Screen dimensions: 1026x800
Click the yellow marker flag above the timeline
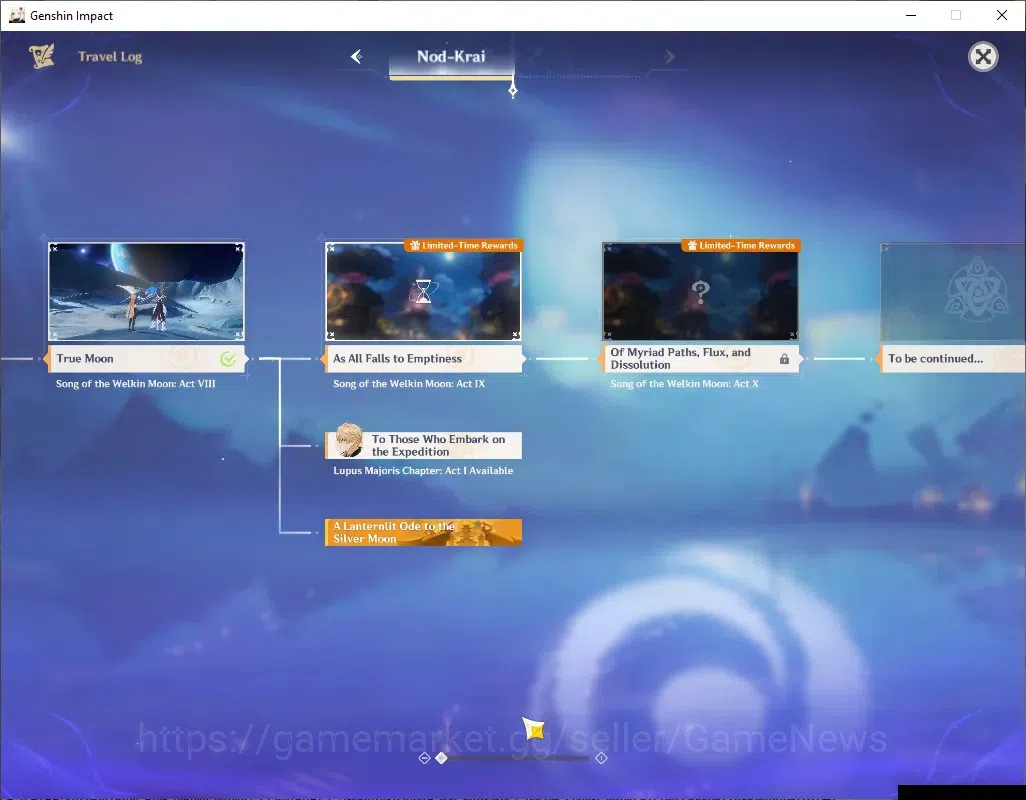coord(534,729)
